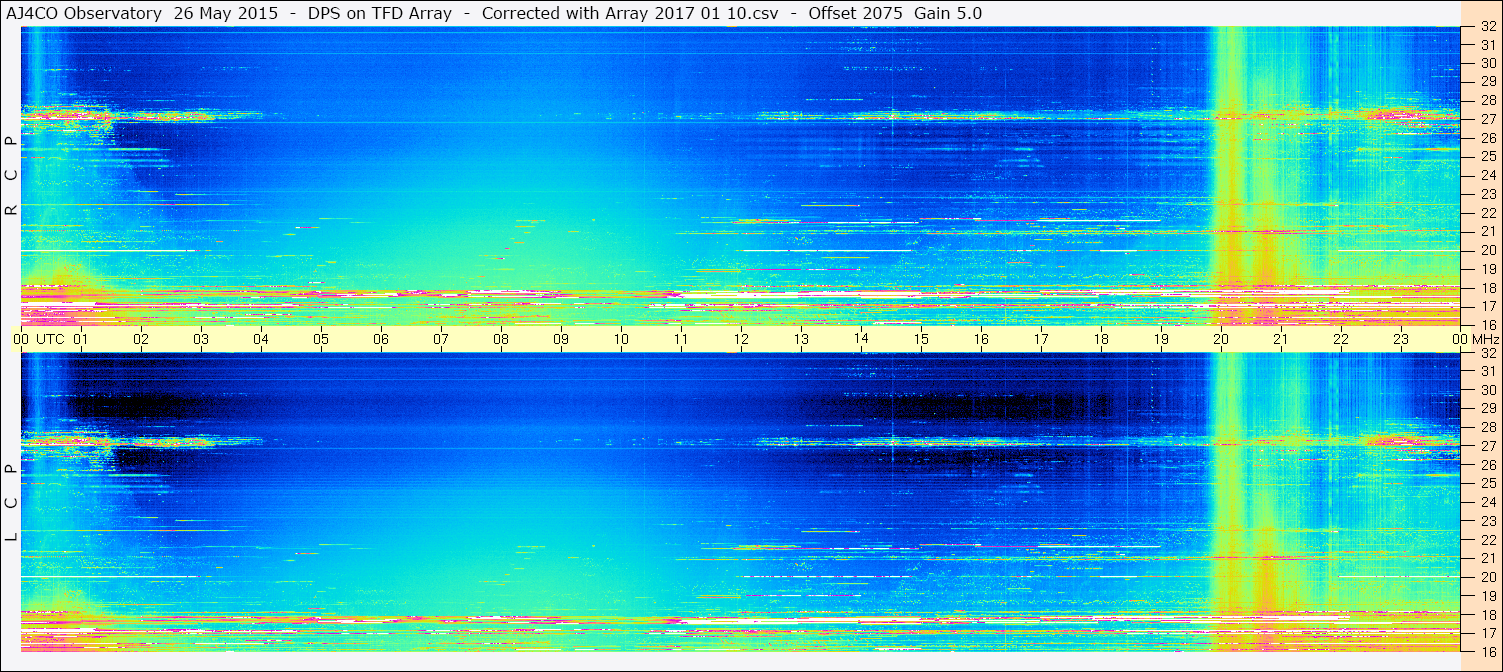Select the 14 hour marker on time axis
The width and height of the screenshot is (1503, 672).
point(861,338)
